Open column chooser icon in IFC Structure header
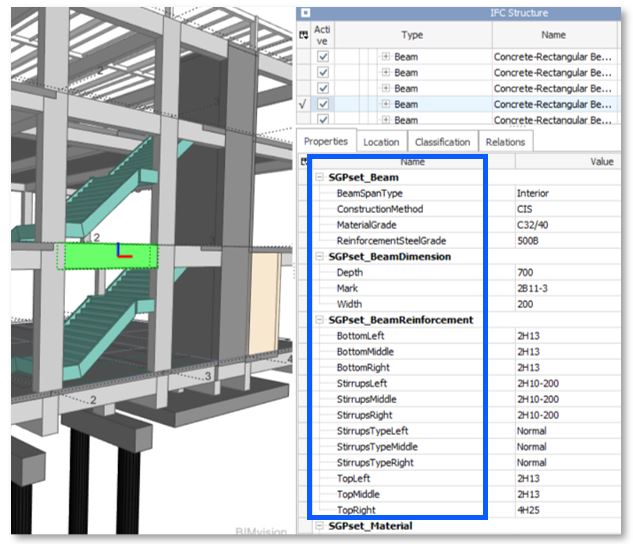The width and height of the screenshot is (633, 544). 303,35
